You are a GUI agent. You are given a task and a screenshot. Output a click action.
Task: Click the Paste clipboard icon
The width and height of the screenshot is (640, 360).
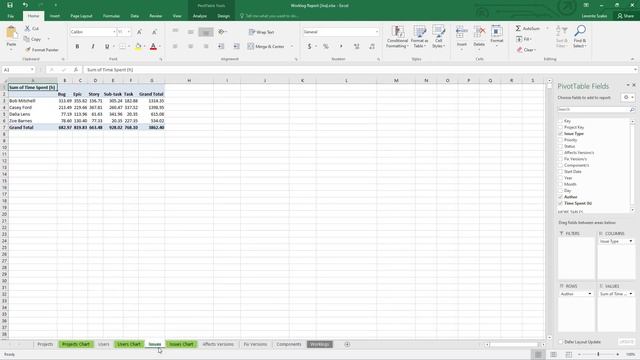pyautogui.click(x=11, y=33)
